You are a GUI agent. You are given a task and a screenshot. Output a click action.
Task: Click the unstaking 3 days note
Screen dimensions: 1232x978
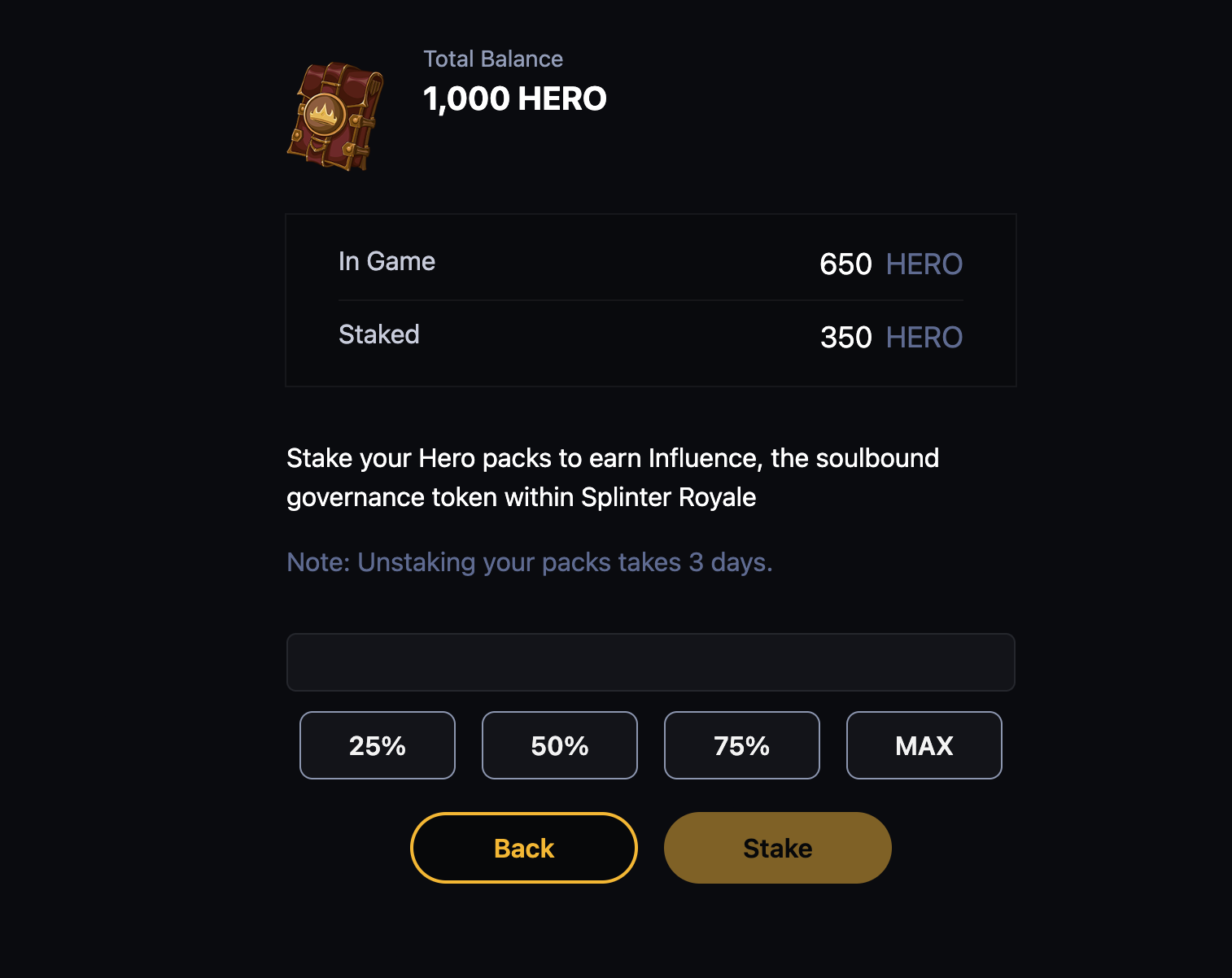coord(530,562)
